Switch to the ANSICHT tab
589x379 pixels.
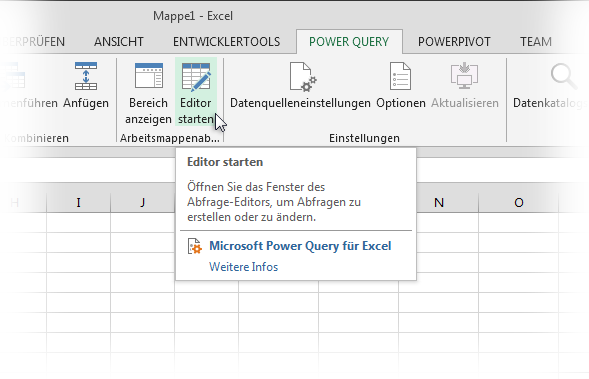click(x=119, y=42)
